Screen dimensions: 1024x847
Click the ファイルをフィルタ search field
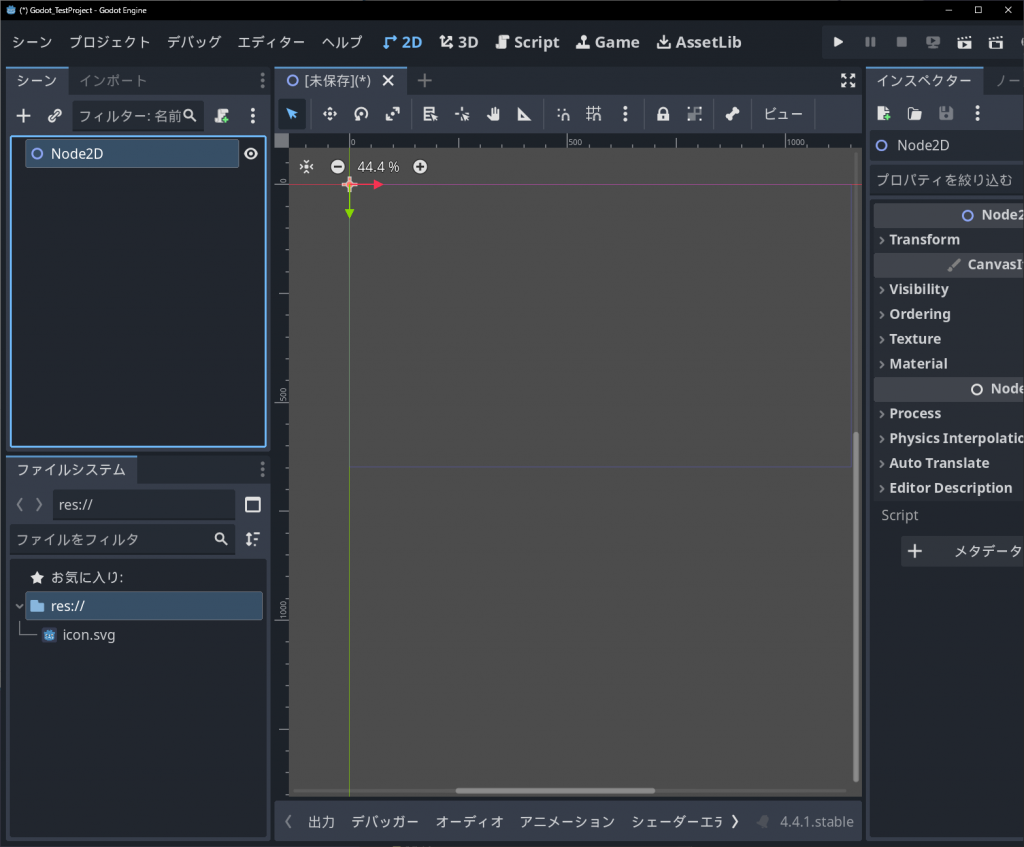click(x=110, y=539)
